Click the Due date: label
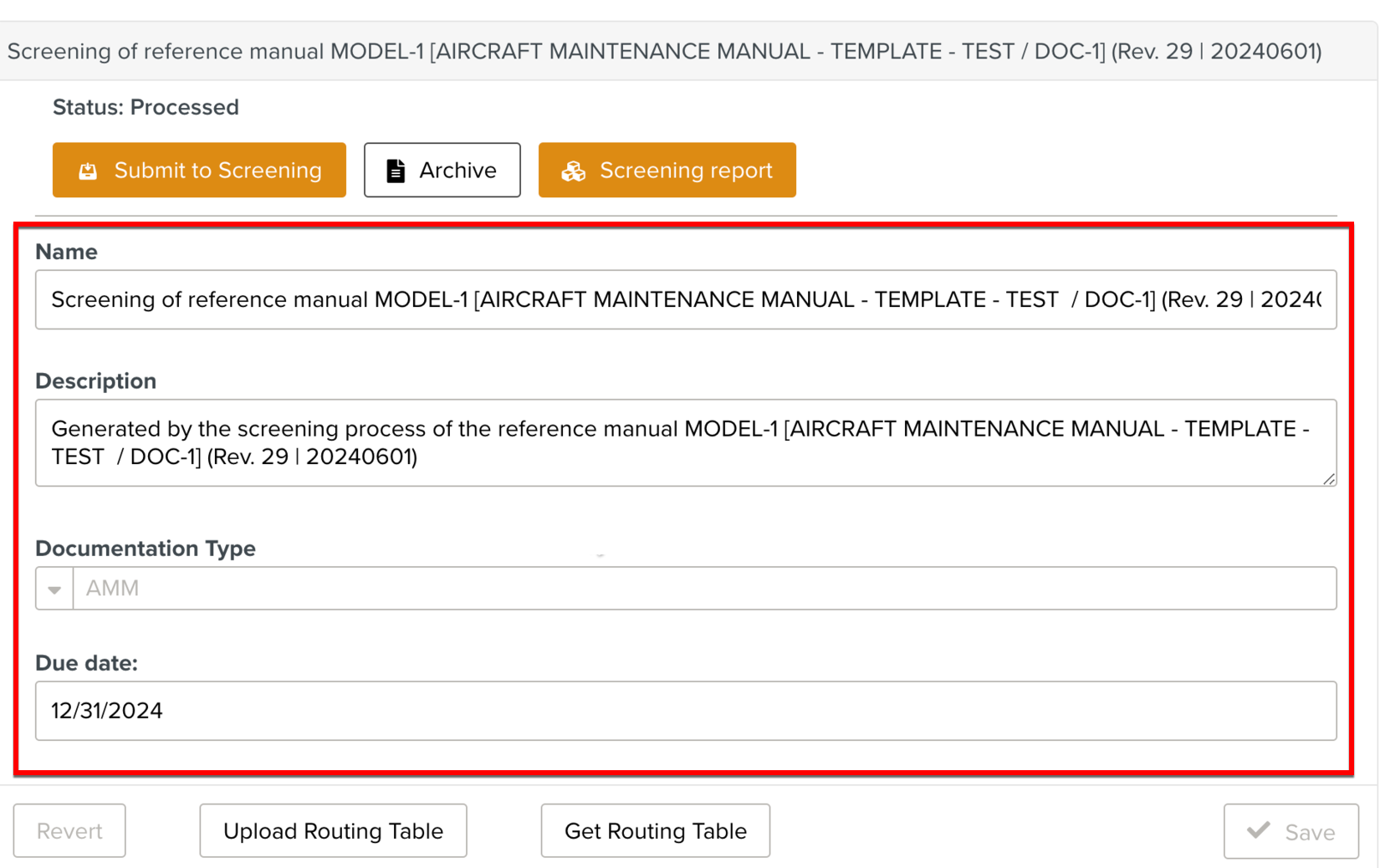The width and height of the screenshot is (1380, 868). tap(86, 663)
